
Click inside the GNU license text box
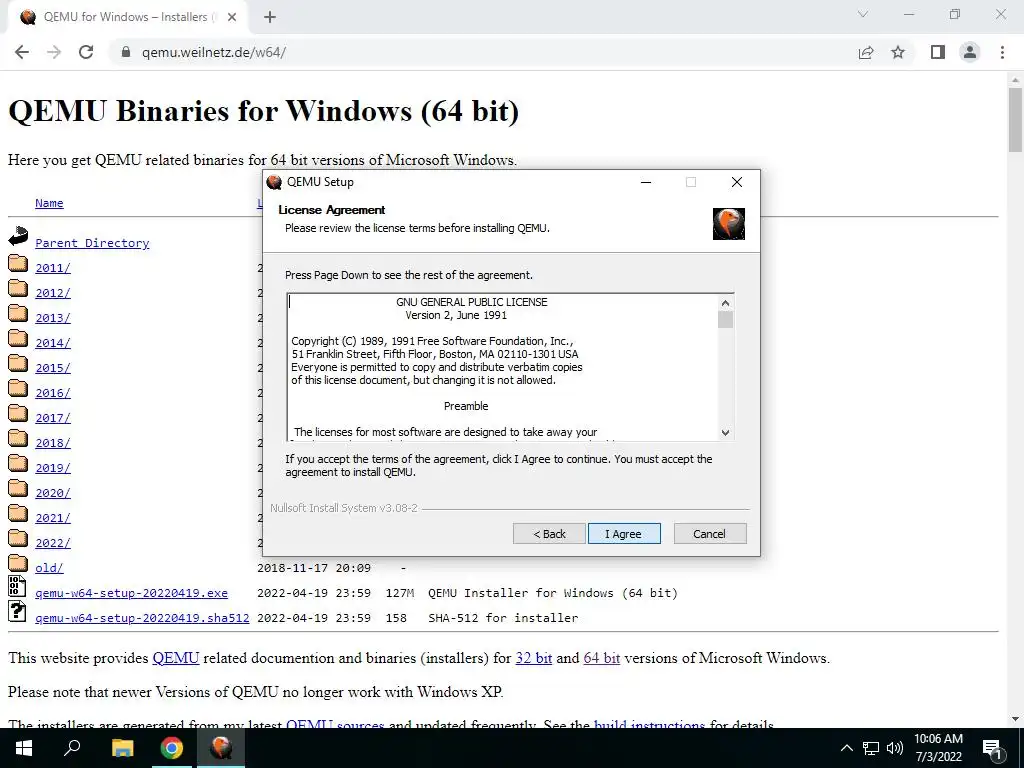503,367
